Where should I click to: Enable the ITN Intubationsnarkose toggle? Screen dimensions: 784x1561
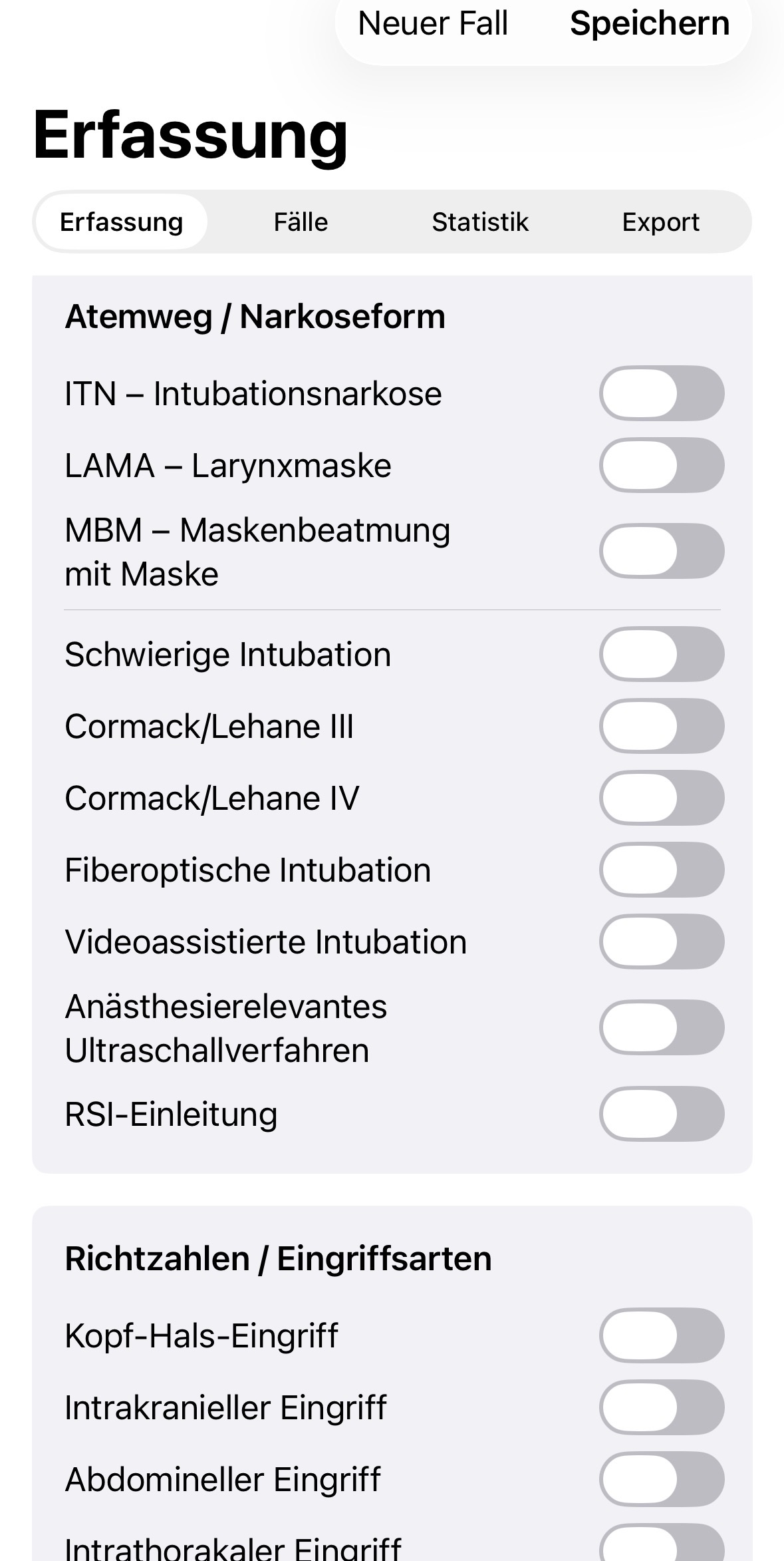pyautogui.click(x=661, y=393)
